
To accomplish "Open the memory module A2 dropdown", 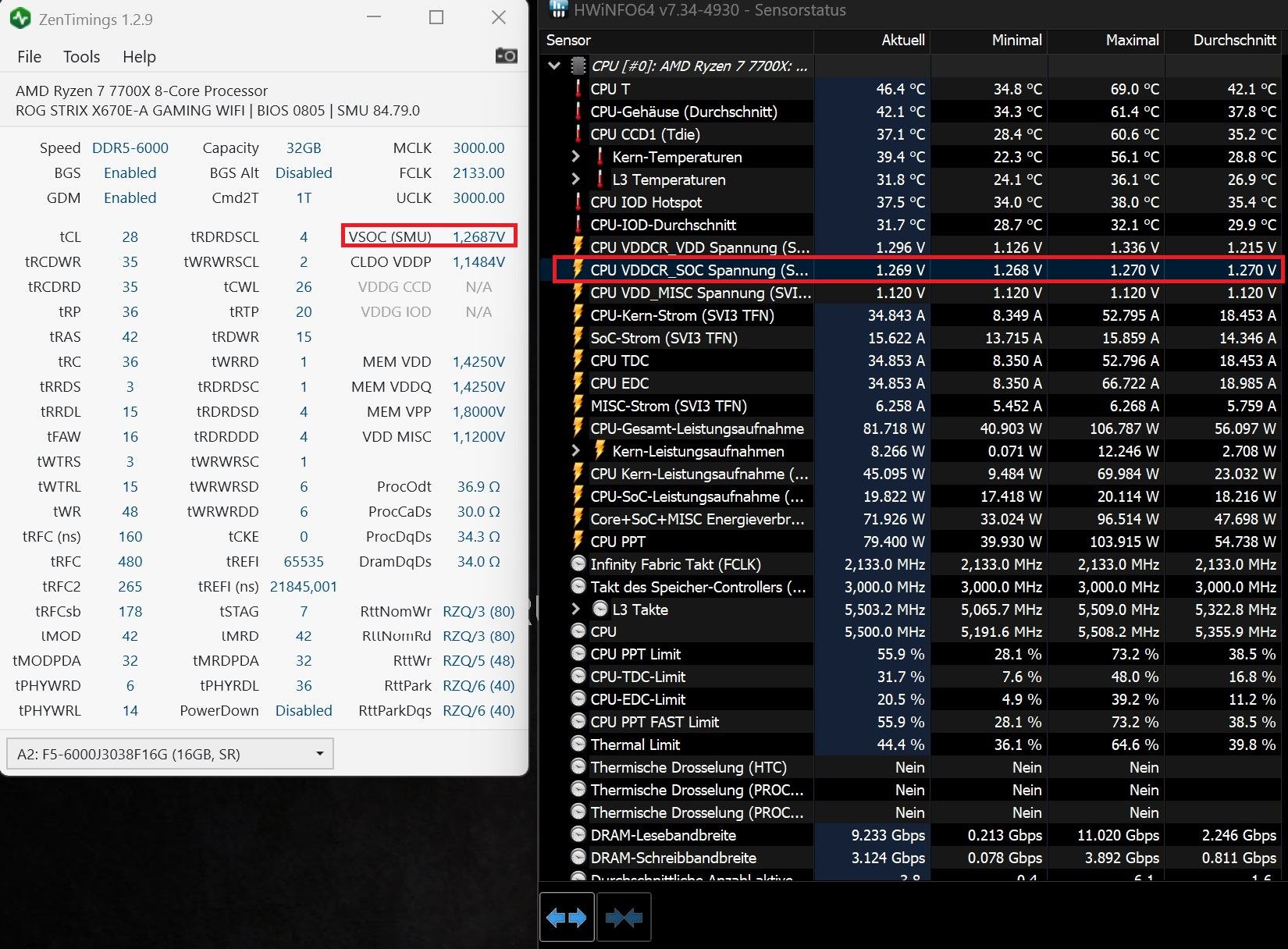I will coord(169,754).
